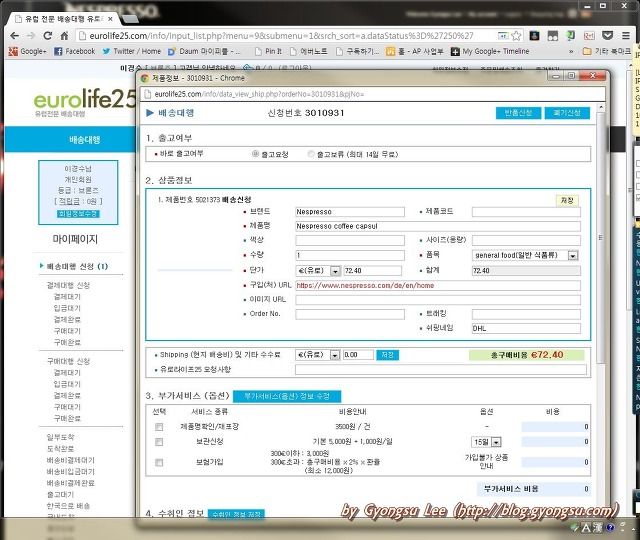Click the 쉬핑네임 DHL field
The image size is (640, 540).
pyautogui.click(x=526, y=328)
